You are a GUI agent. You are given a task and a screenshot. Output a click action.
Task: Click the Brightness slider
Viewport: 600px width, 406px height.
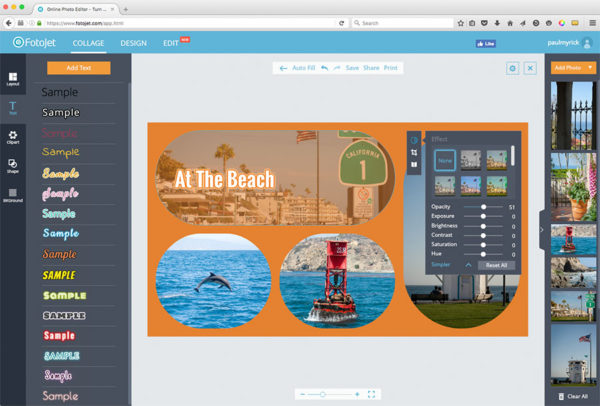point(483,226)
